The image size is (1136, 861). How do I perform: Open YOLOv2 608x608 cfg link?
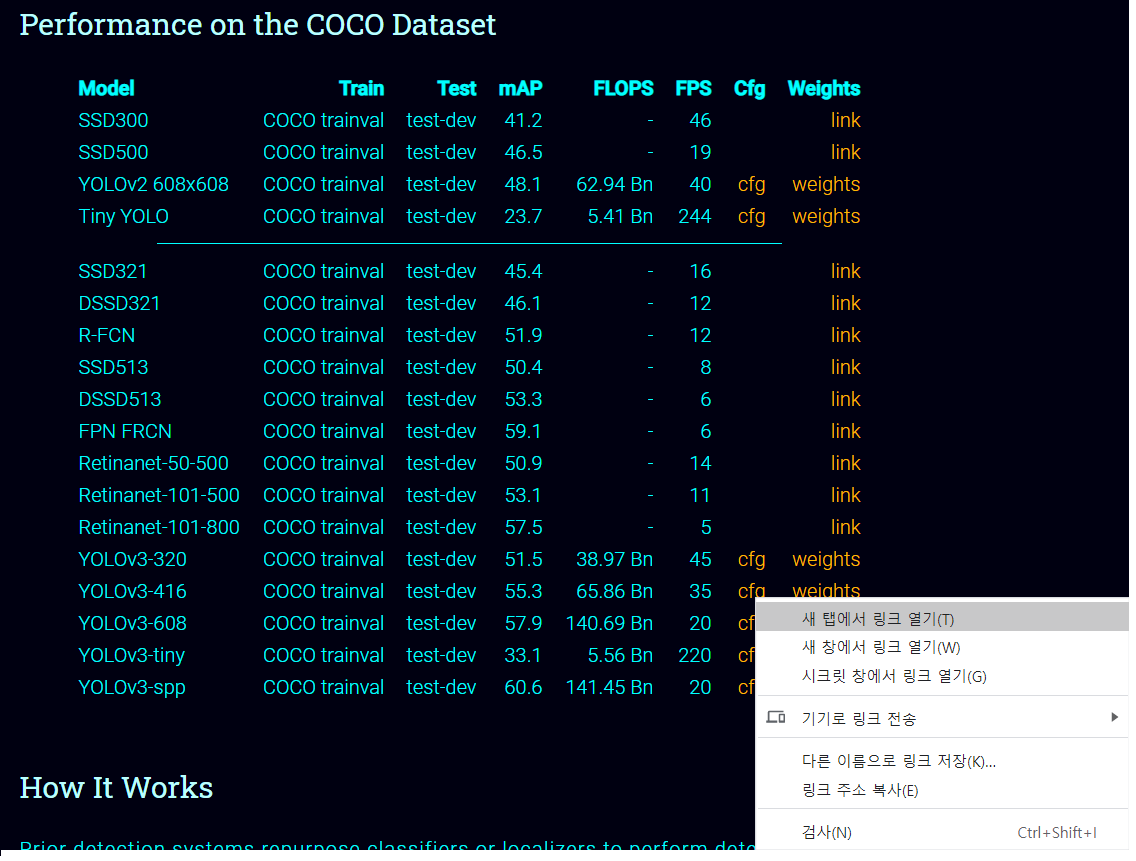[x=751, y=185]
